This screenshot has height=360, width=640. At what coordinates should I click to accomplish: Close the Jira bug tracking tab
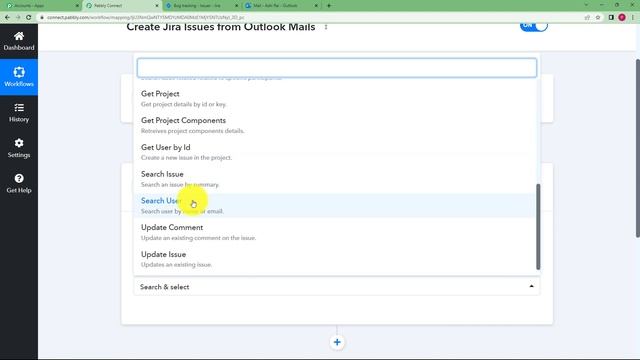coord(236,6)
